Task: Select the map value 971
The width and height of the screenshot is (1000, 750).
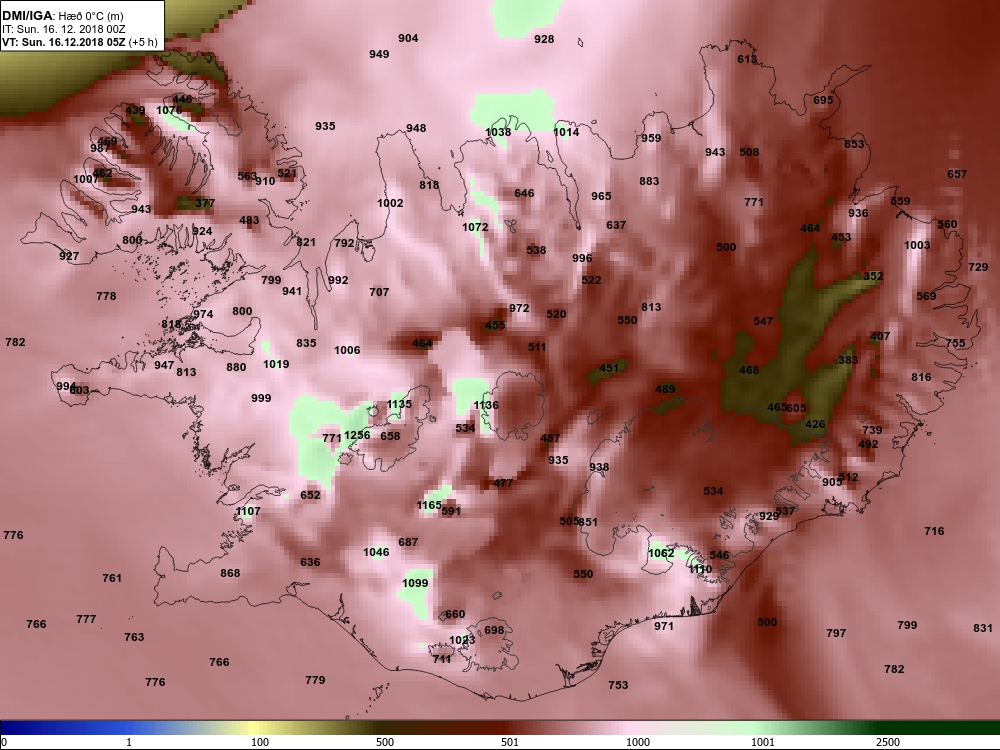Action: (x=664, y=626)
